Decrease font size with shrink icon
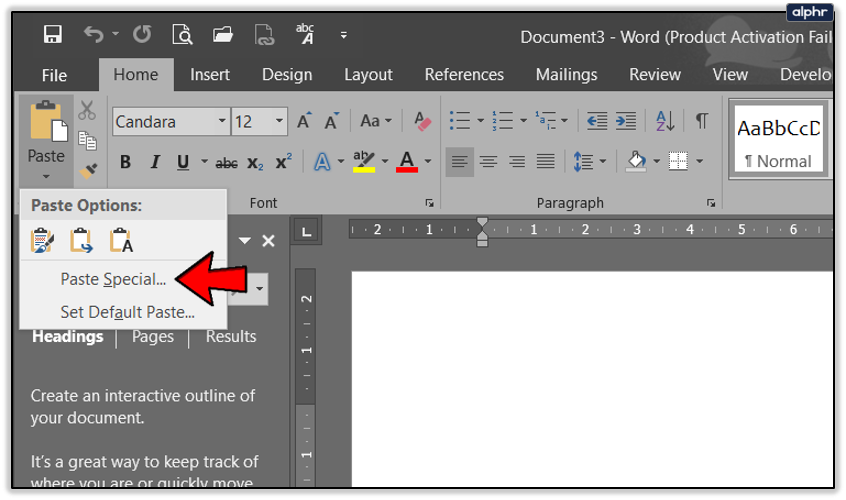This screenshot has width=846, height=500. [x=331, y=121]
